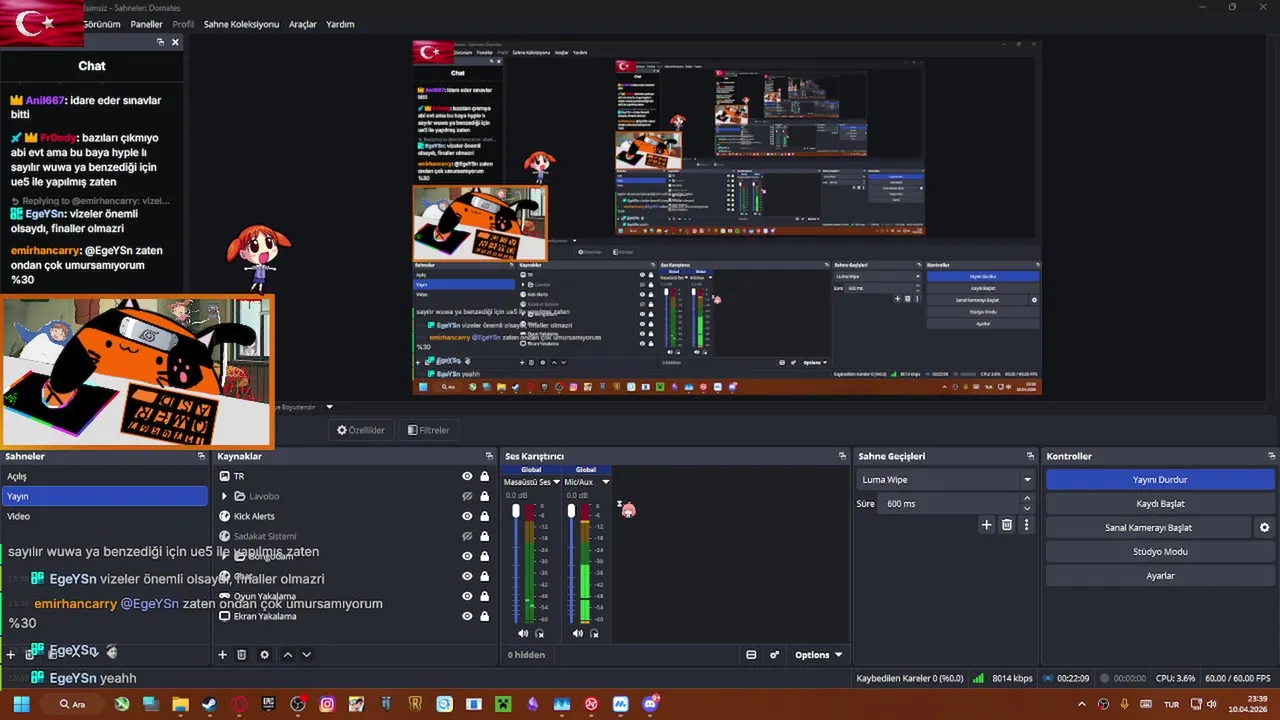Unlock the Kick Alerts source
Screen dimensions: 1280x720
(484, 516)
